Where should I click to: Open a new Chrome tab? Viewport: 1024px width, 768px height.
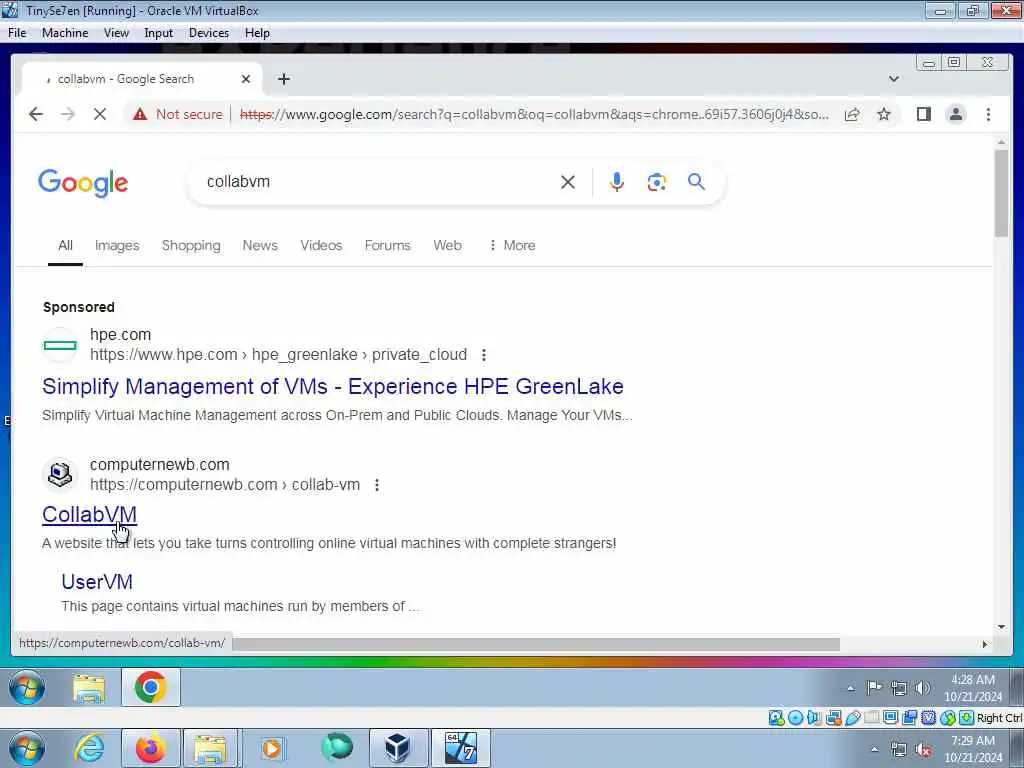pos(283,79)
